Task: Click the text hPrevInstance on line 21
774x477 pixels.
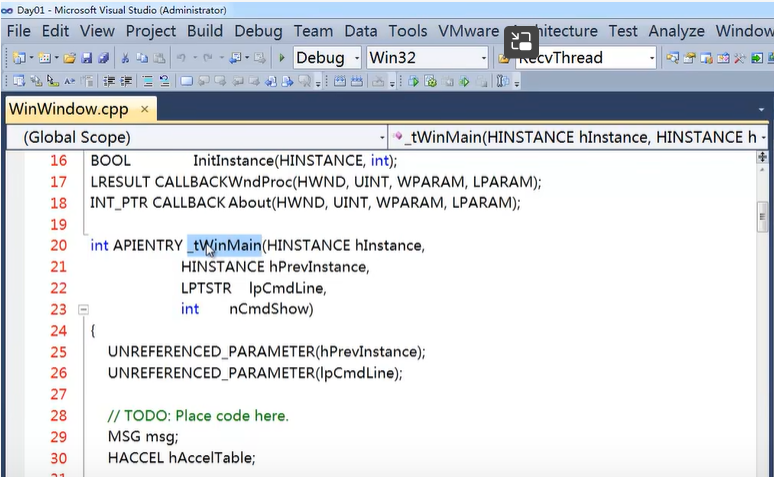Action: click(x=318, y=267)
